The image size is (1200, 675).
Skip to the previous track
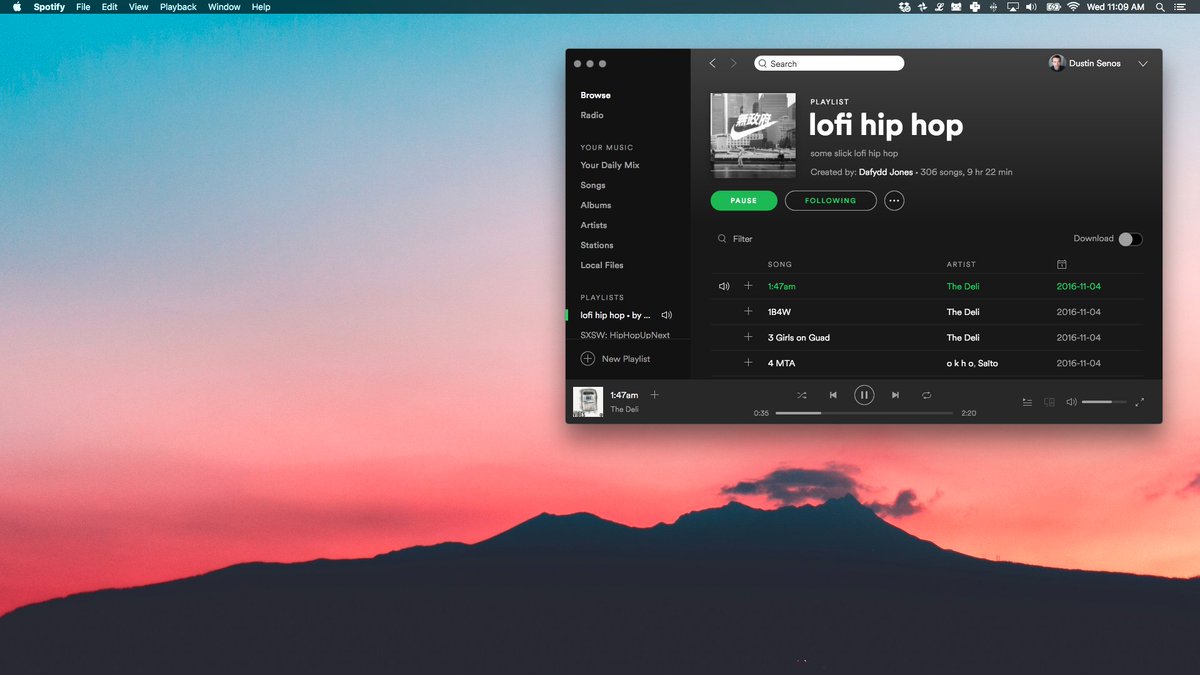click(x=833, y=395)
